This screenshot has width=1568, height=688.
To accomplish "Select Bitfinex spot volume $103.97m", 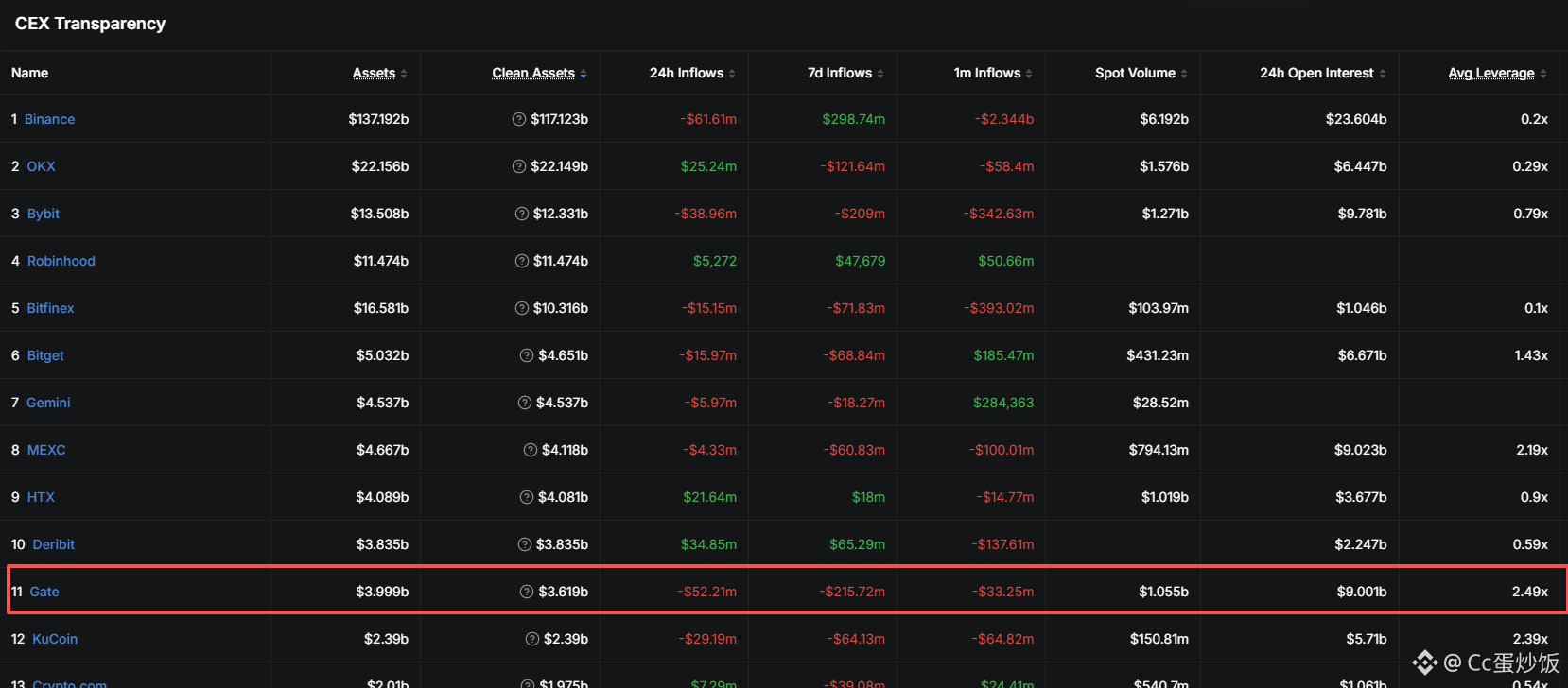I will click(x=1159, y=308).
